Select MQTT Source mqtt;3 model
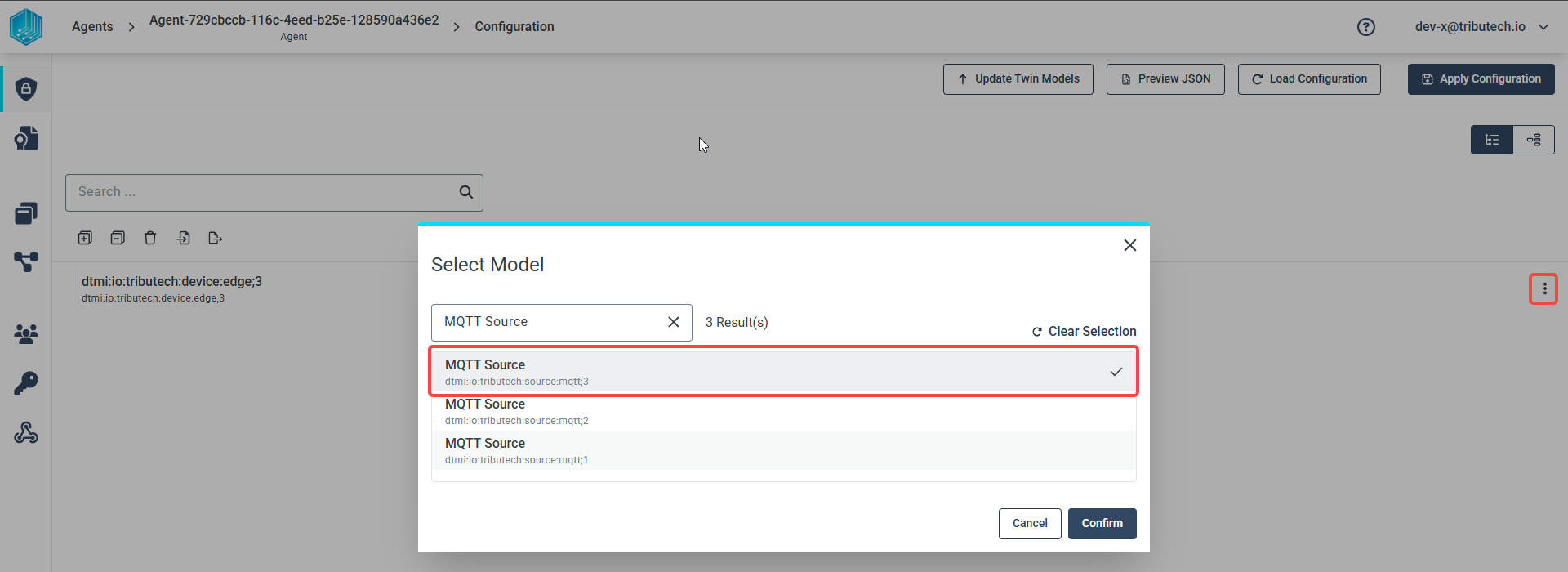Viewport: 1568px width, 572px height. [x=784, y=372]
